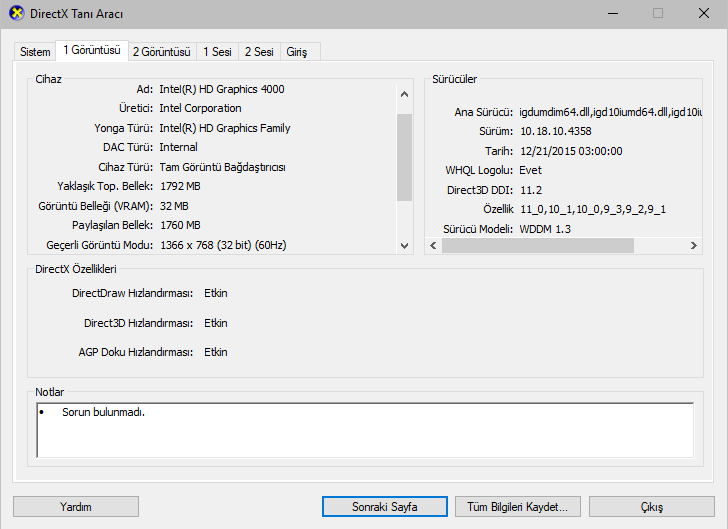
Task: Click 'Tam Görüntü Bağdaştırıcısı' device type value
Action: 222,167
